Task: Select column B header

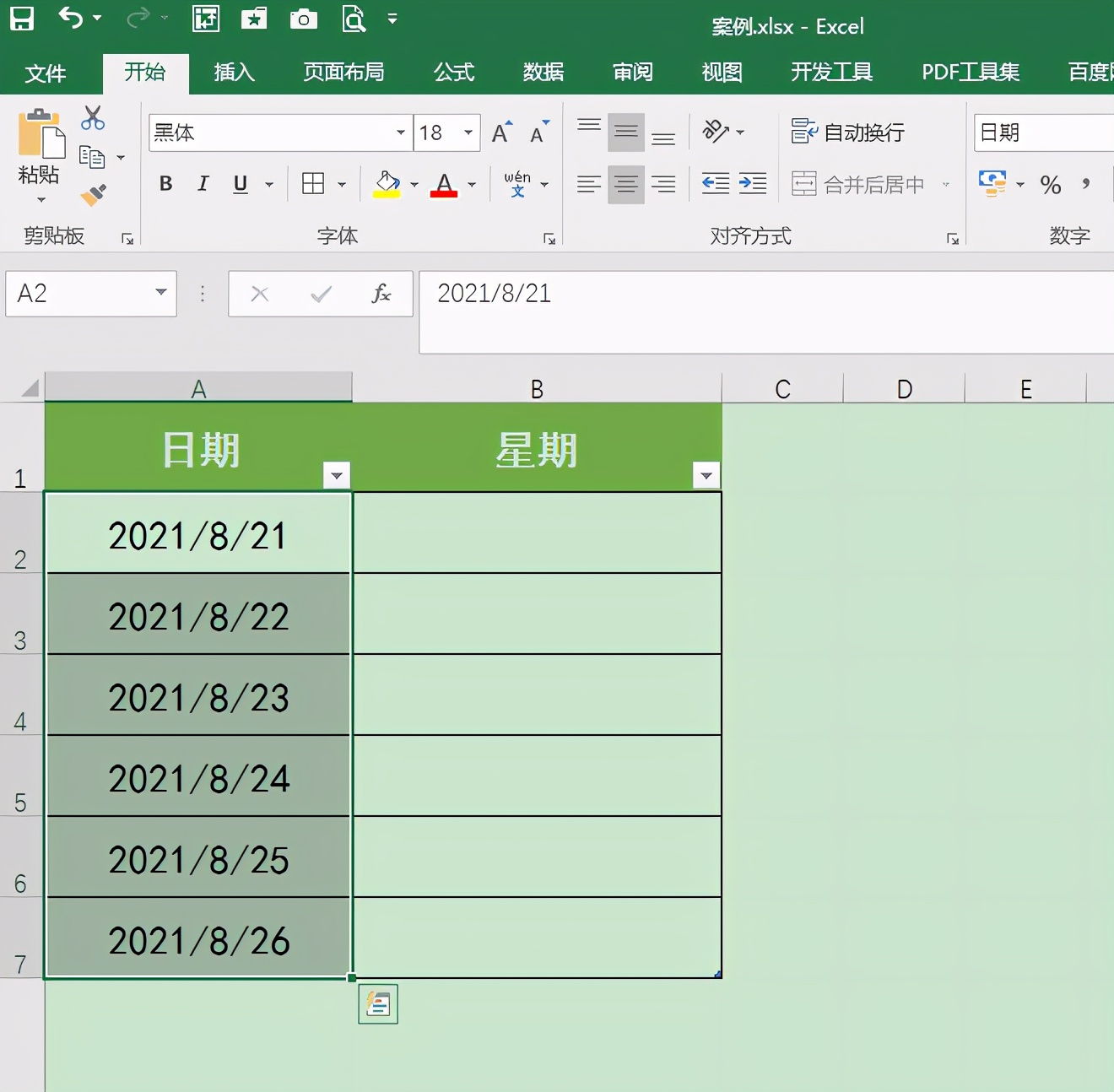Action: (x=537, y=389)
